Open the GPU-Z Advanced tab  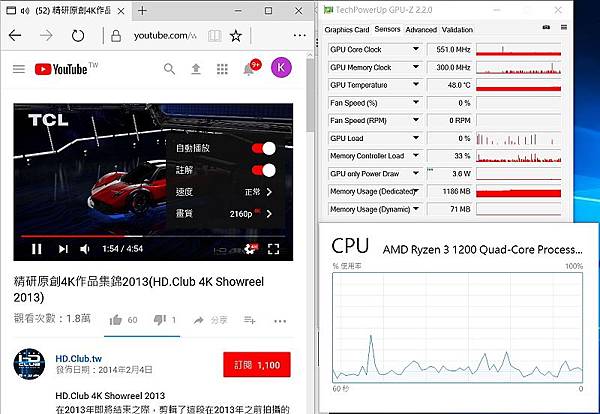click(x=421, y=29)
